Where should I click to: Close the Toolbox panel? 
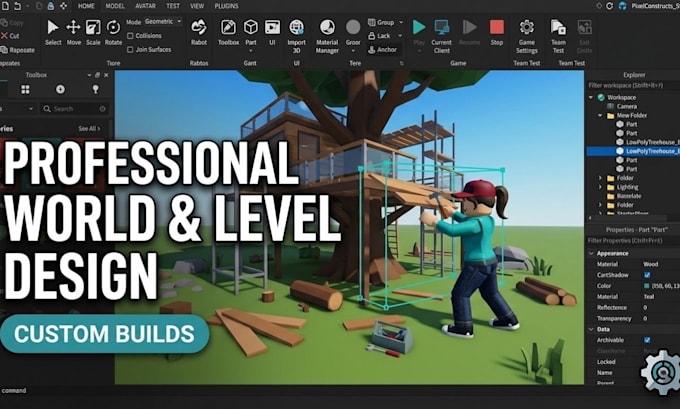tap(106, 75)
